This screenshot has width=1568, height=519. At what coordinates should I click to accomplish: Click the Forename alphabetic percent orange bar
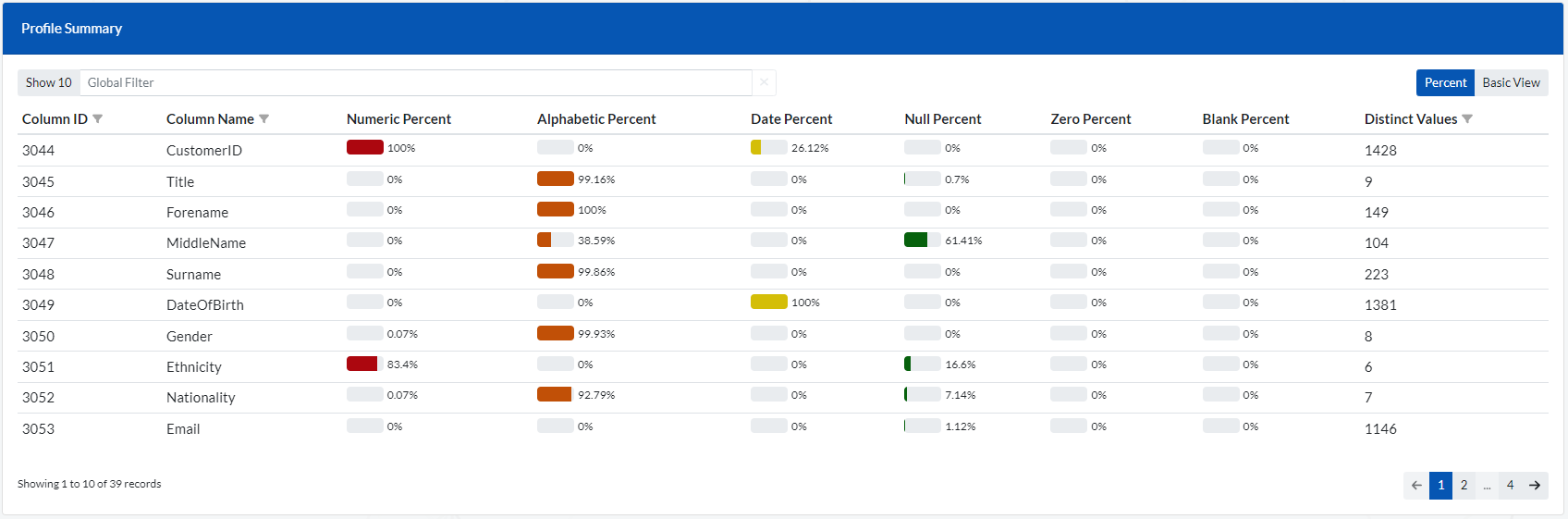556,209
